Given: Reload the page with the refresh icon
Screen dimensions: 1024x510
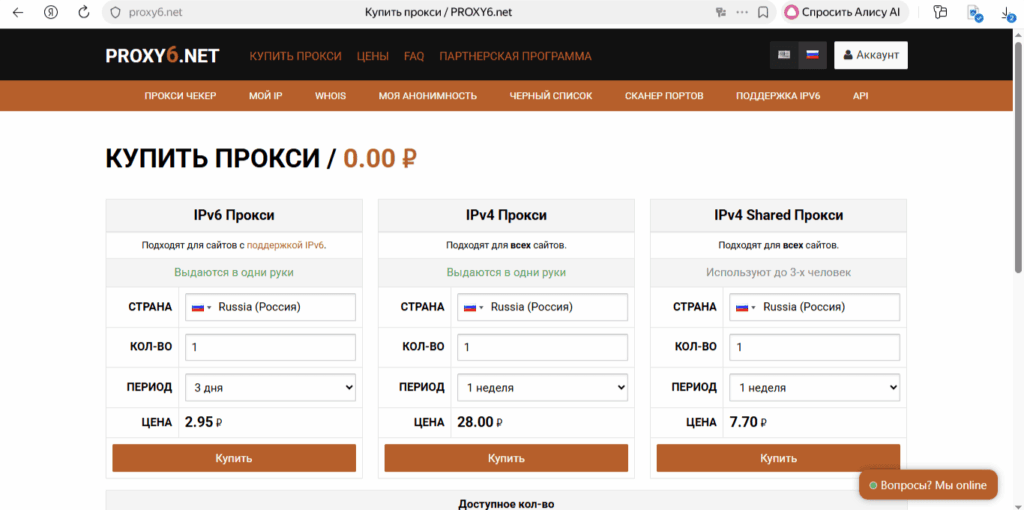Looking at the screenshot, I should click(x=84, y=12).
